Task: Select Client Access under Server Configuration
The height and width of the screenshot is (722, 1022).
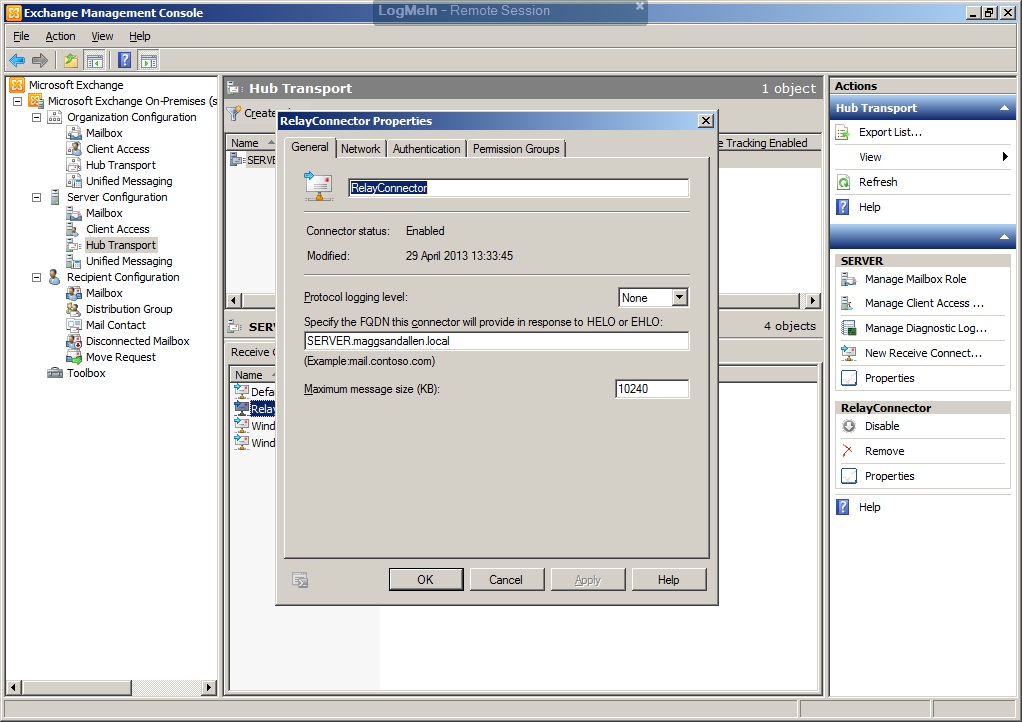Action: [x=117, y=229]
